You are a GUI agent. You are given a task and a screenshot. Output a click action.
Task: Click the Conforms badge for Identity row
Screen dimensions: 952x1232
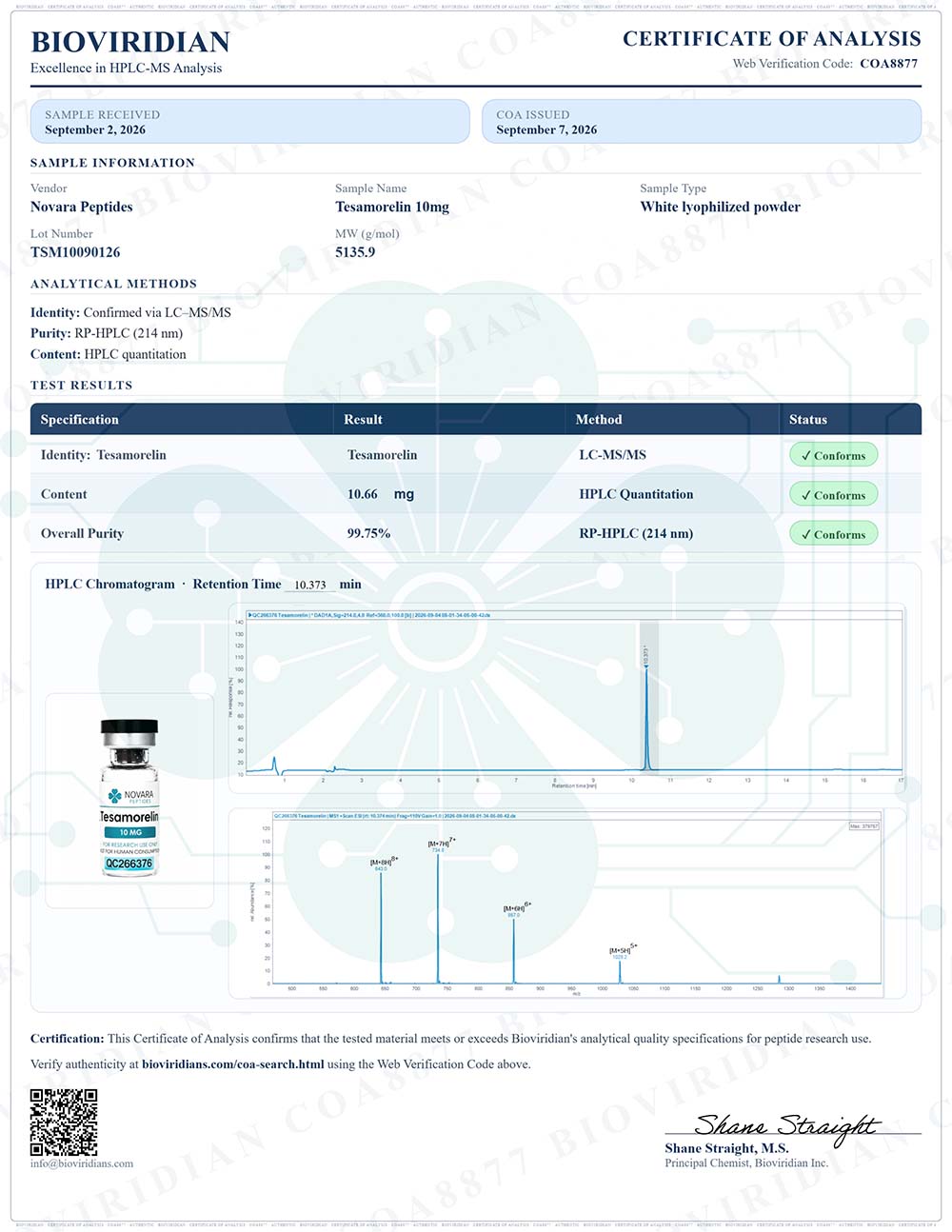point(833,455)
